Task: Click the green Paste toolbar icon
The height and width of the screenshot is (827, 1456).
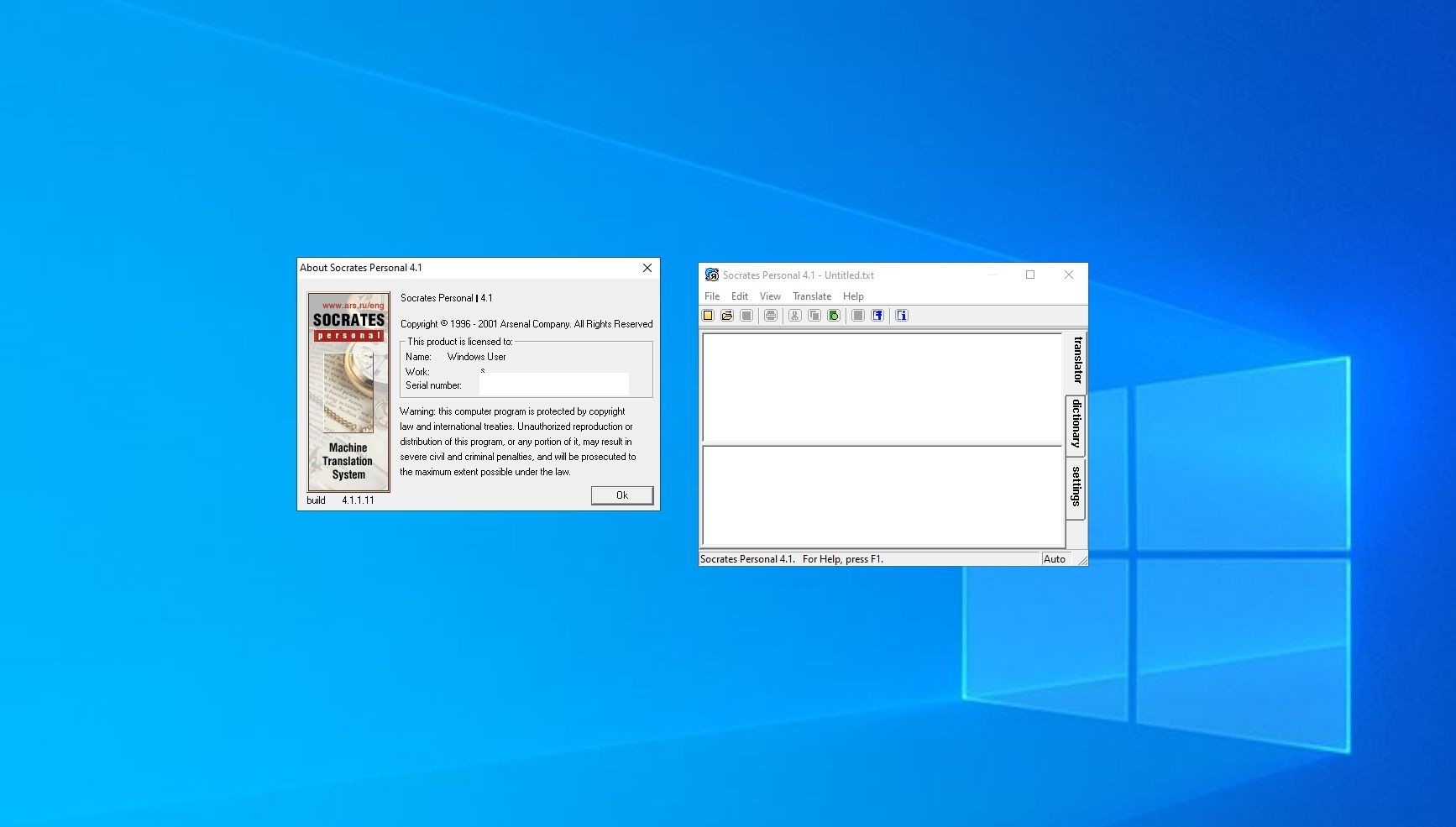Action: coord(834,316)
